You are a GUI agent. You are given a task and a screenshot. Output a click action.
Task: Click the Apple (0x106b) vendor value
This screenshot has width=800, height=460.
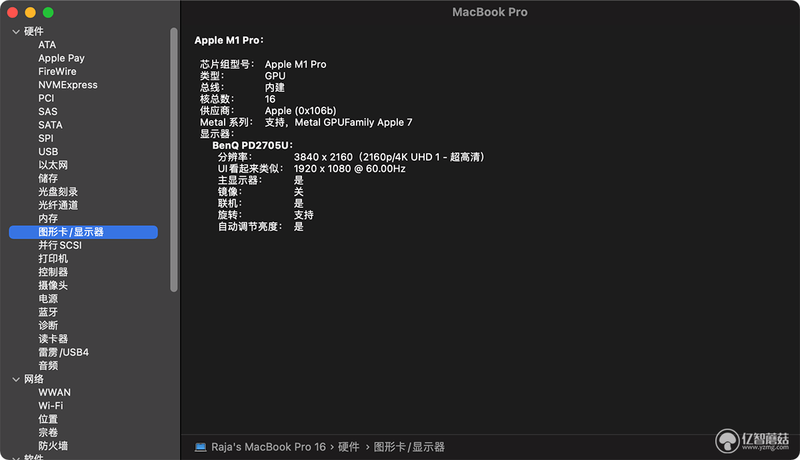click(x=301, y=111)
